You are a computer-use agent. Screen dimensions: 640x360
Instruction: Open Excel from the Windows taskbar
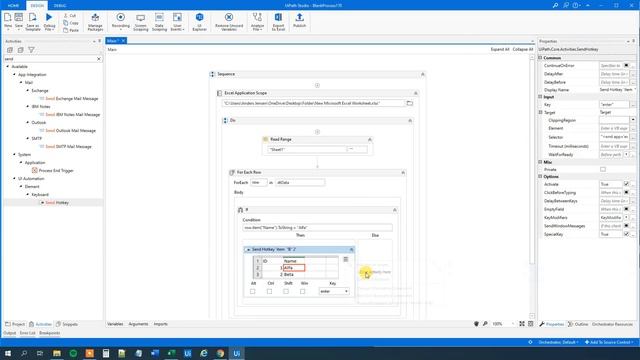(171, 353)
